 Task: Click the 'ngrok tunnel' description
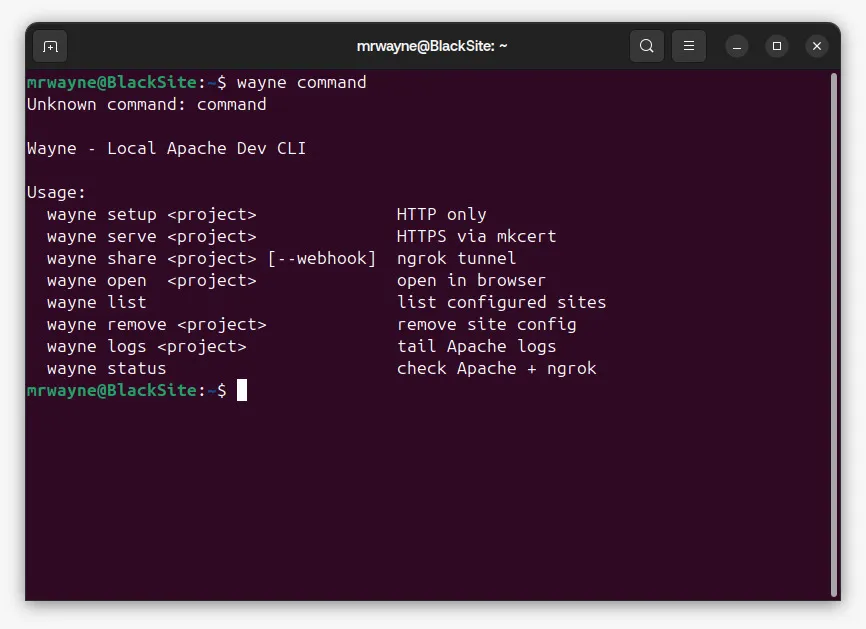pyautogui.click(x=457, y=258)
